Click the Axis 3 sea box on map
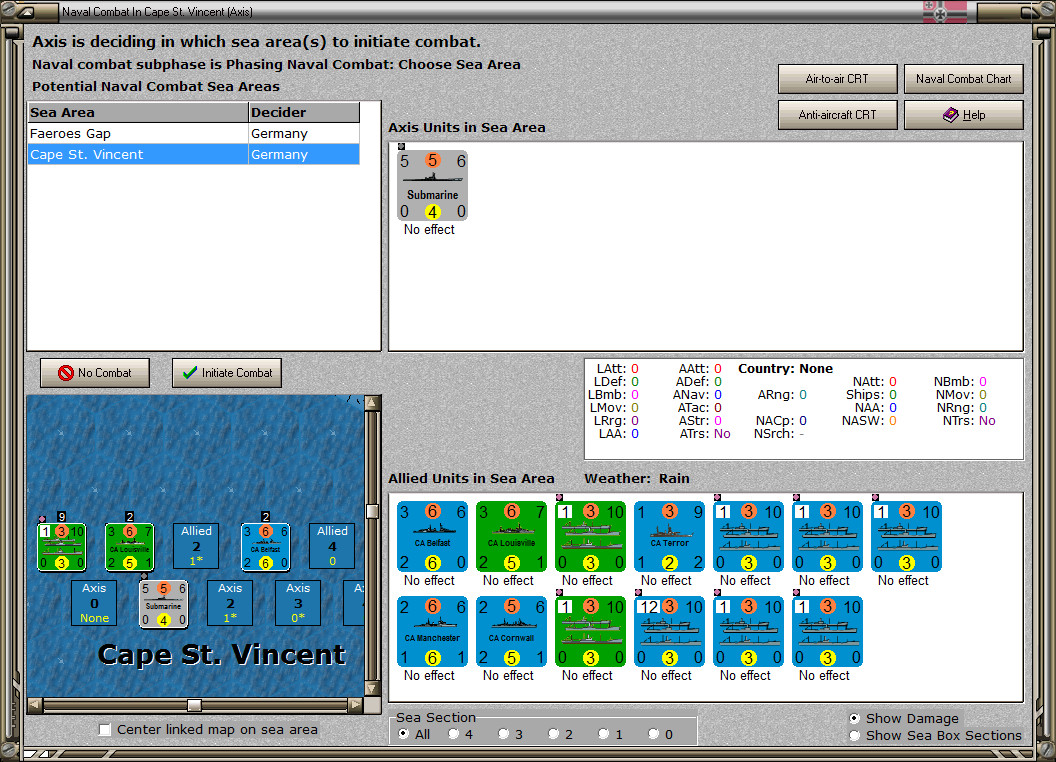Screen dimensions: 1056x762 298,603
